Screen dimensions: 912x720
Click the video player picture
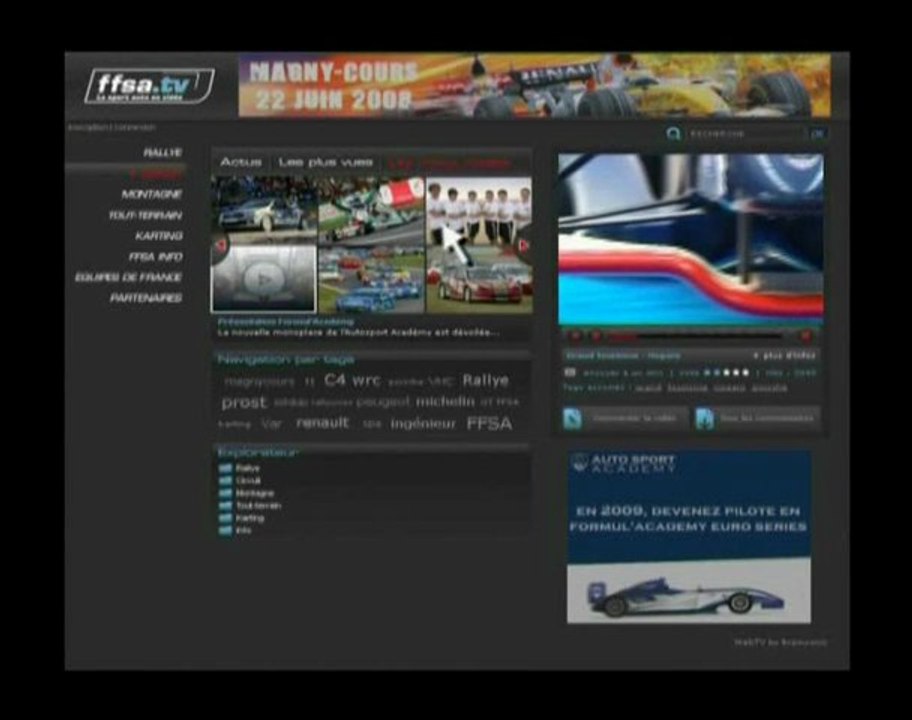[x=691, y=240]
